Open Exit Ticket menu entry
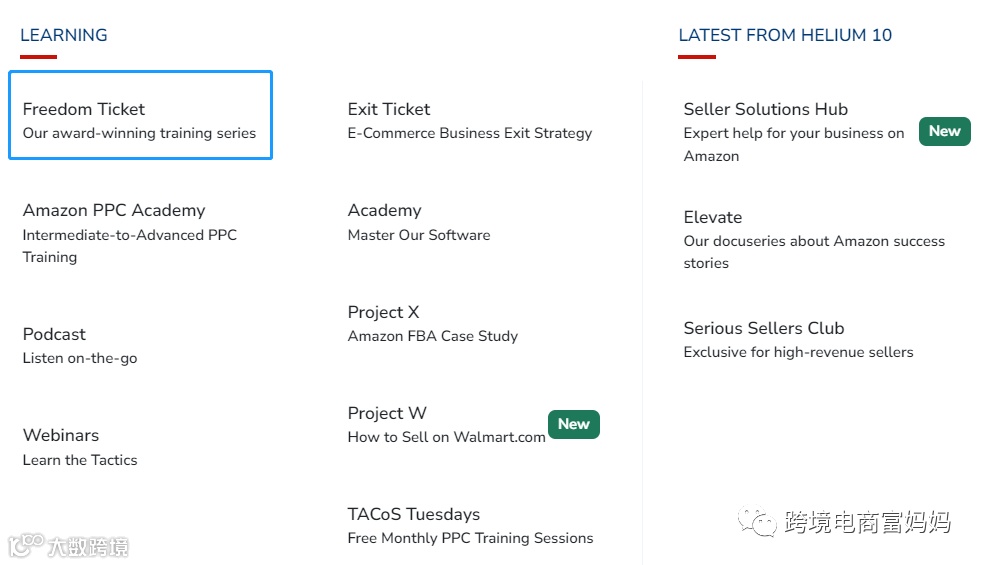The height and width of the screenshot is (565, 983). (389, 109)
